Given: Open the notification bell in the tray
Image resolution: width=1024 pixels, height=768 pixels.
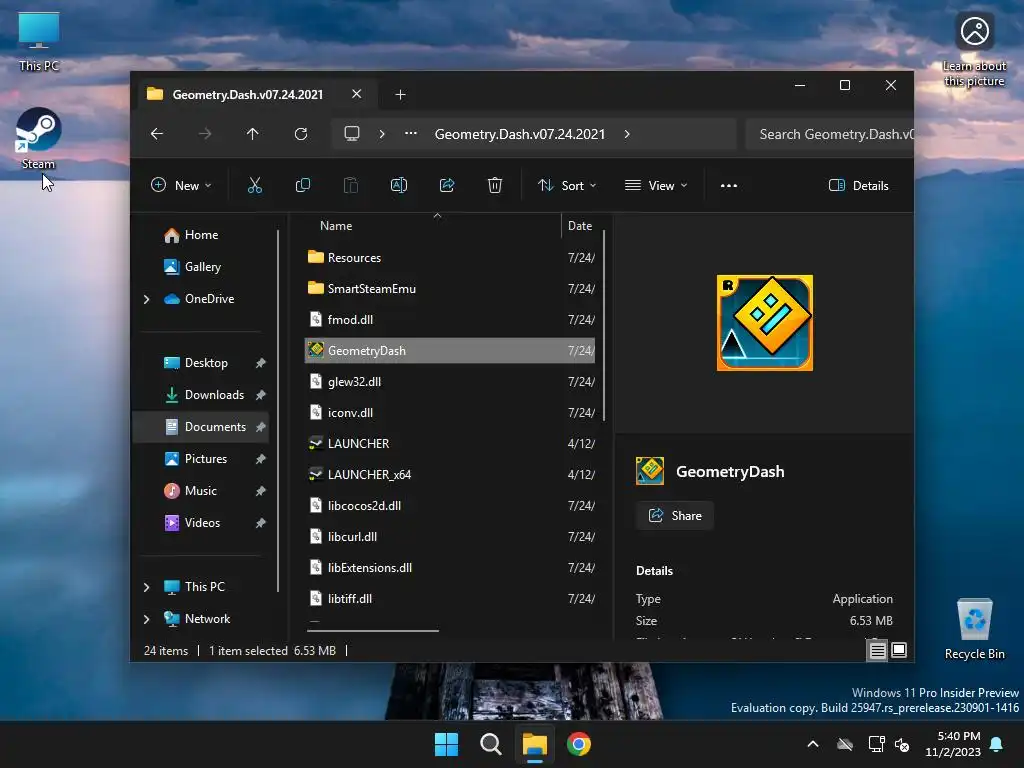Looking at the screenshot, I should pos(997,744).
